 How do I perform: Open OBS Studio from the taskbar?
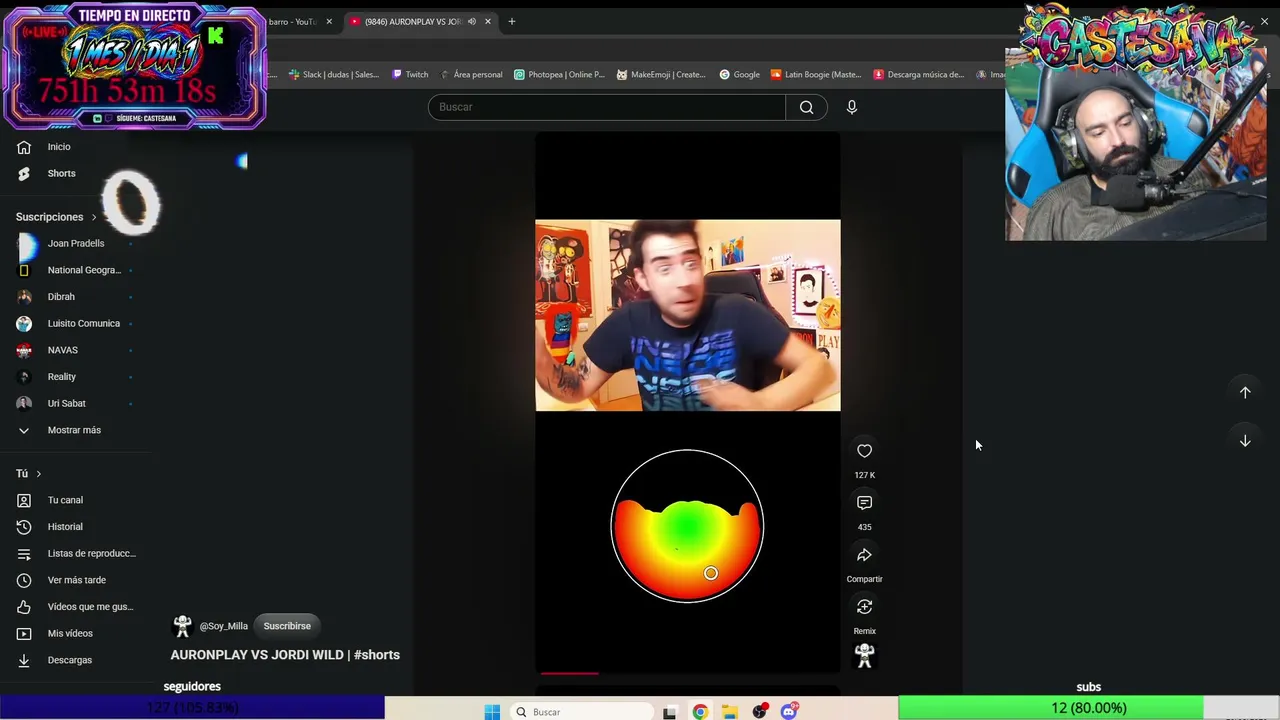[x=760, y=712]
